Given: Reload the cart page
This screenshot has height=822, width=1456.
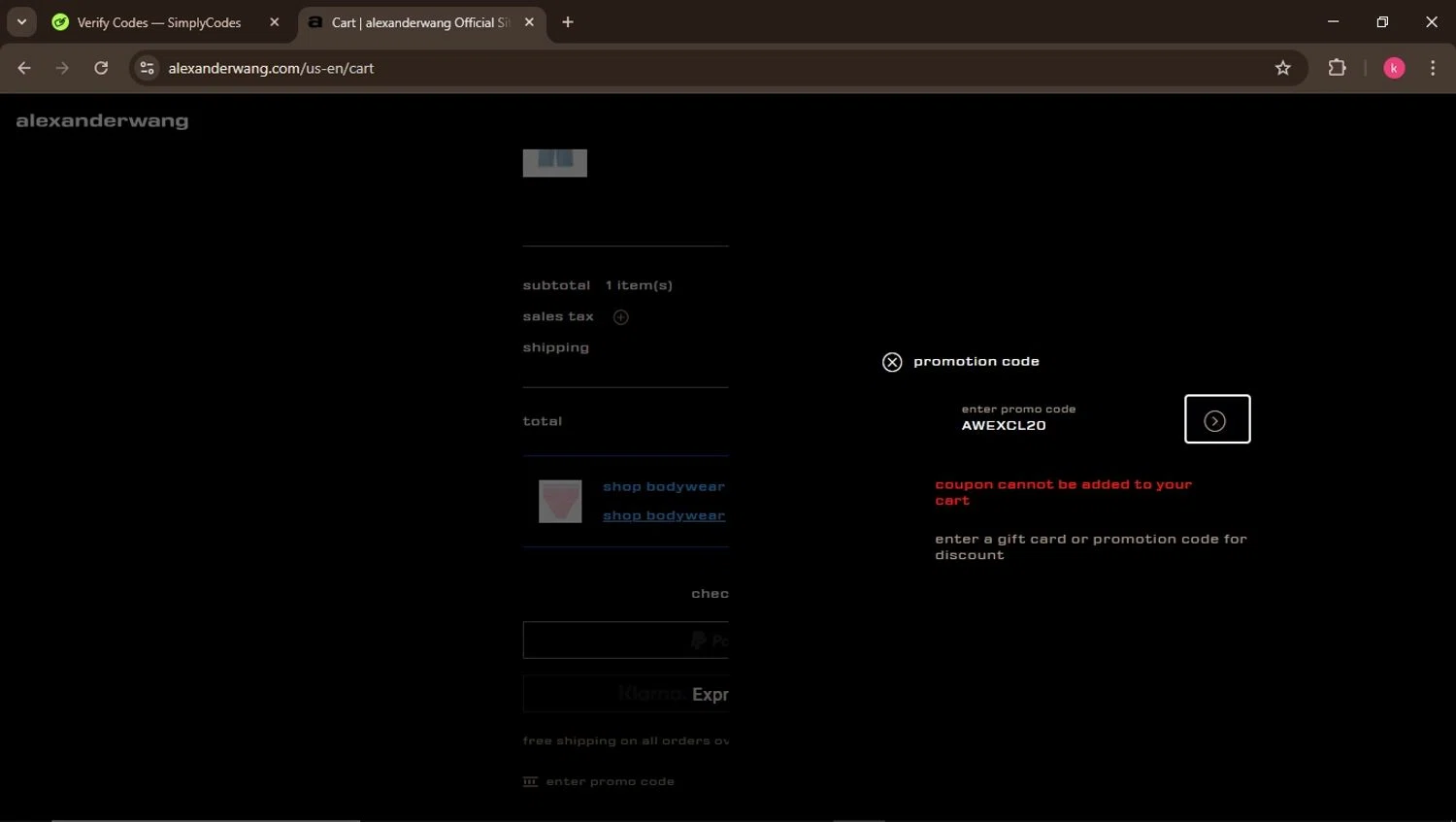Looking at the screenshot, I should 101,68.
